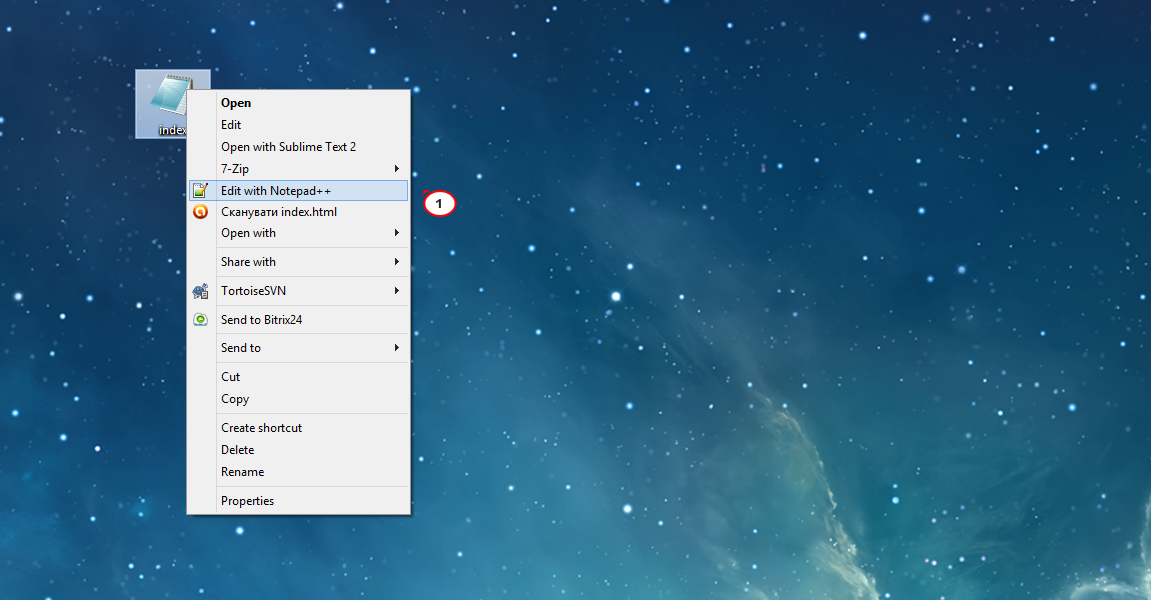Select Create shortcut menu entry
The image size is (1151, 600).
tap(261, 428)
